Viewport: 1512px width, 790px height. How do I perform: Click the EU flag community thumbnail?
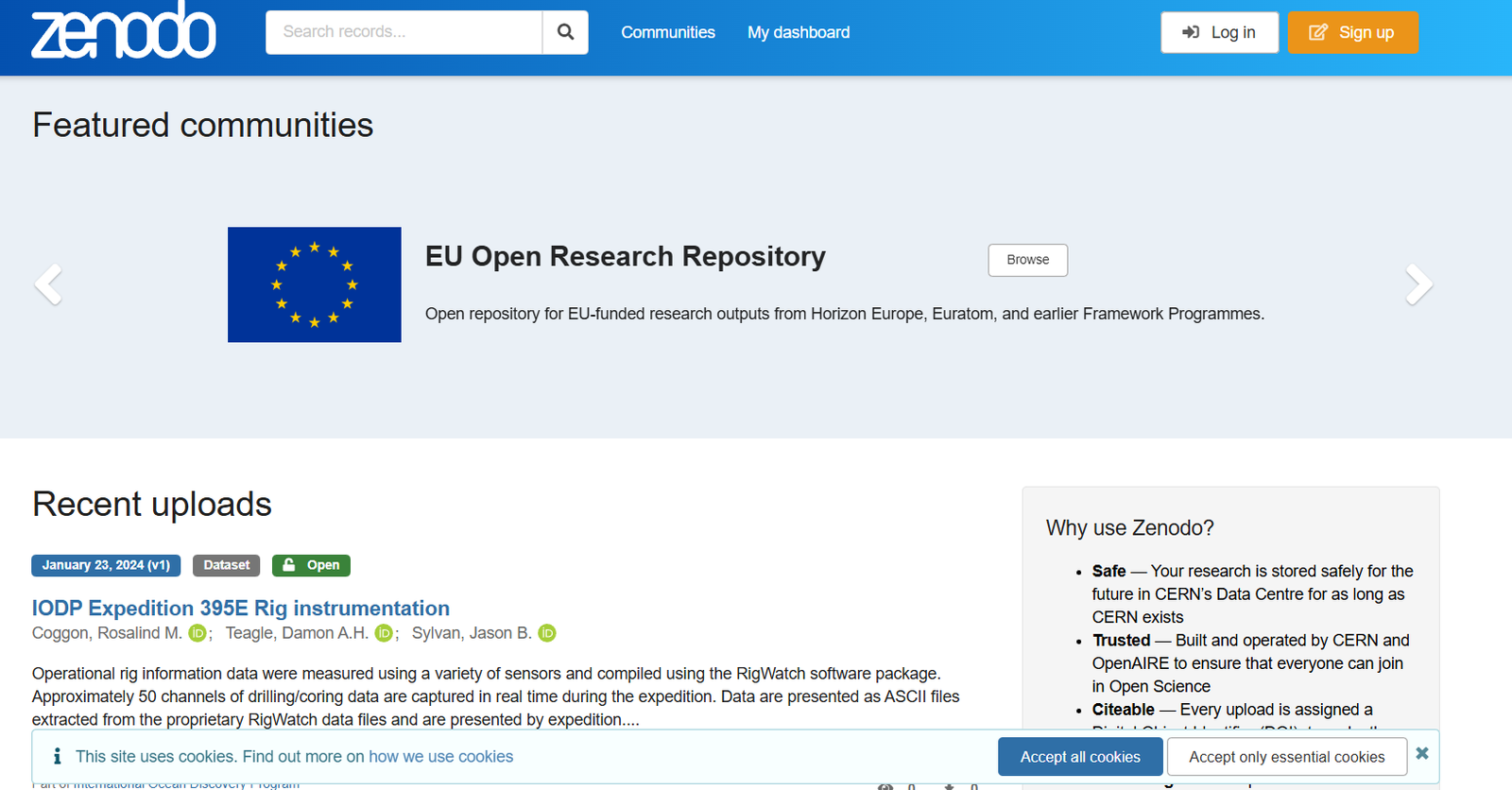[315, 284]
